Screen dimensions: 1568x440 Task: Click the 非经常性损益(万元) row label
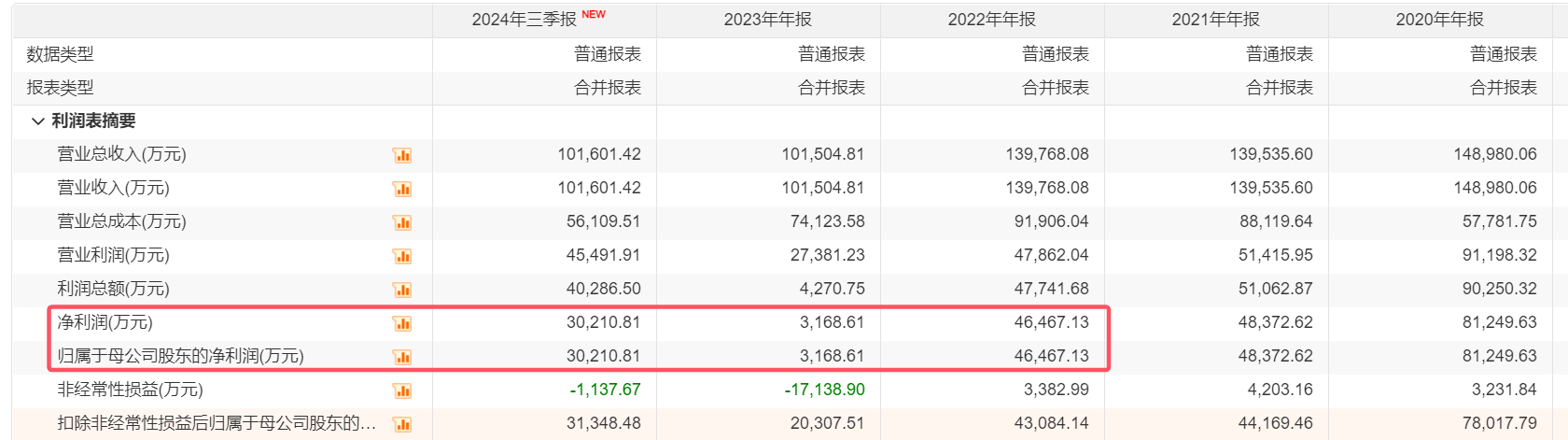pos(131,390)
